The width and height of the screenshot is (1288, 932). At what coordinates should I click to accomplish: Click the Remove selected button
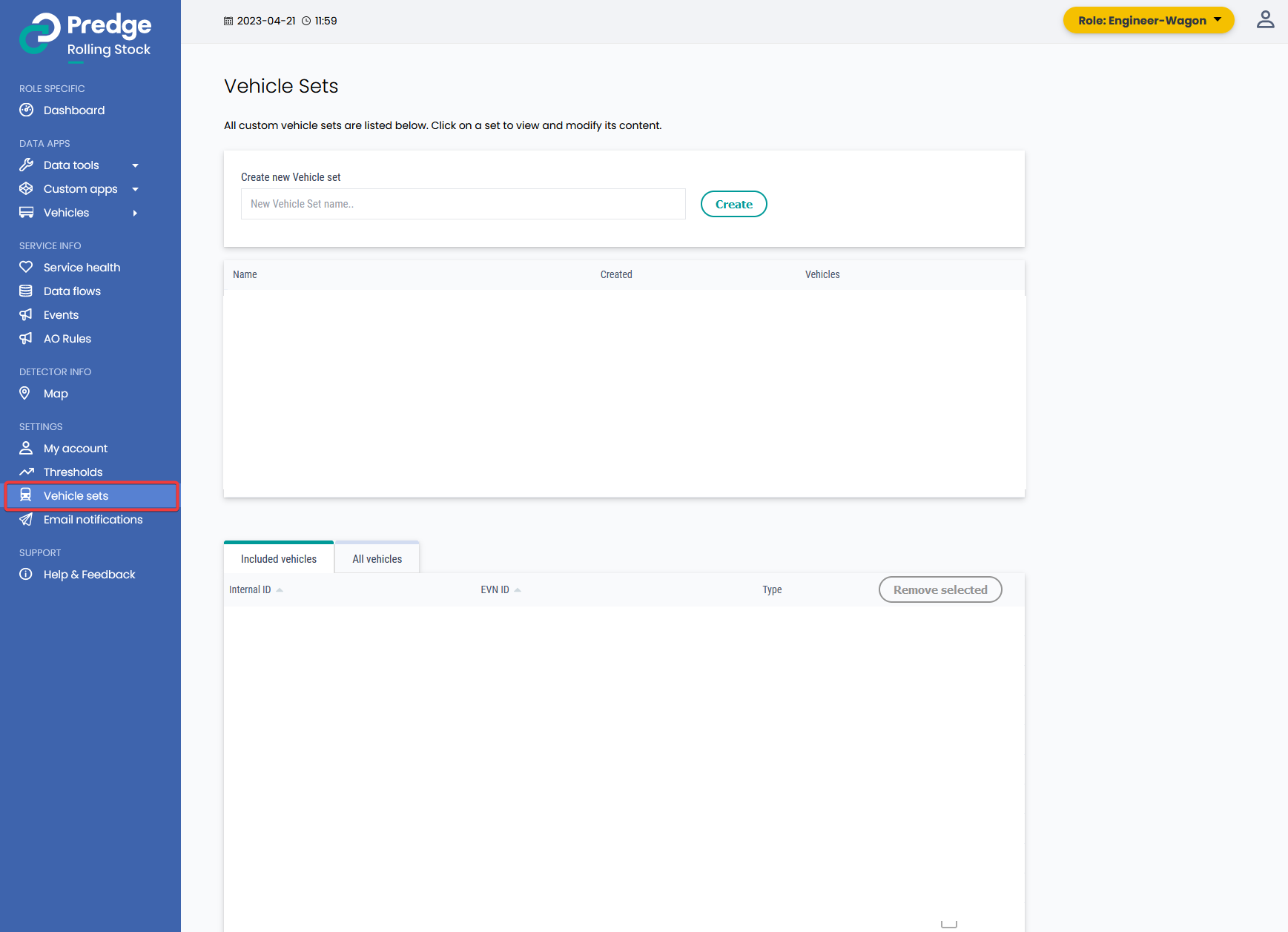coord(939,590)
